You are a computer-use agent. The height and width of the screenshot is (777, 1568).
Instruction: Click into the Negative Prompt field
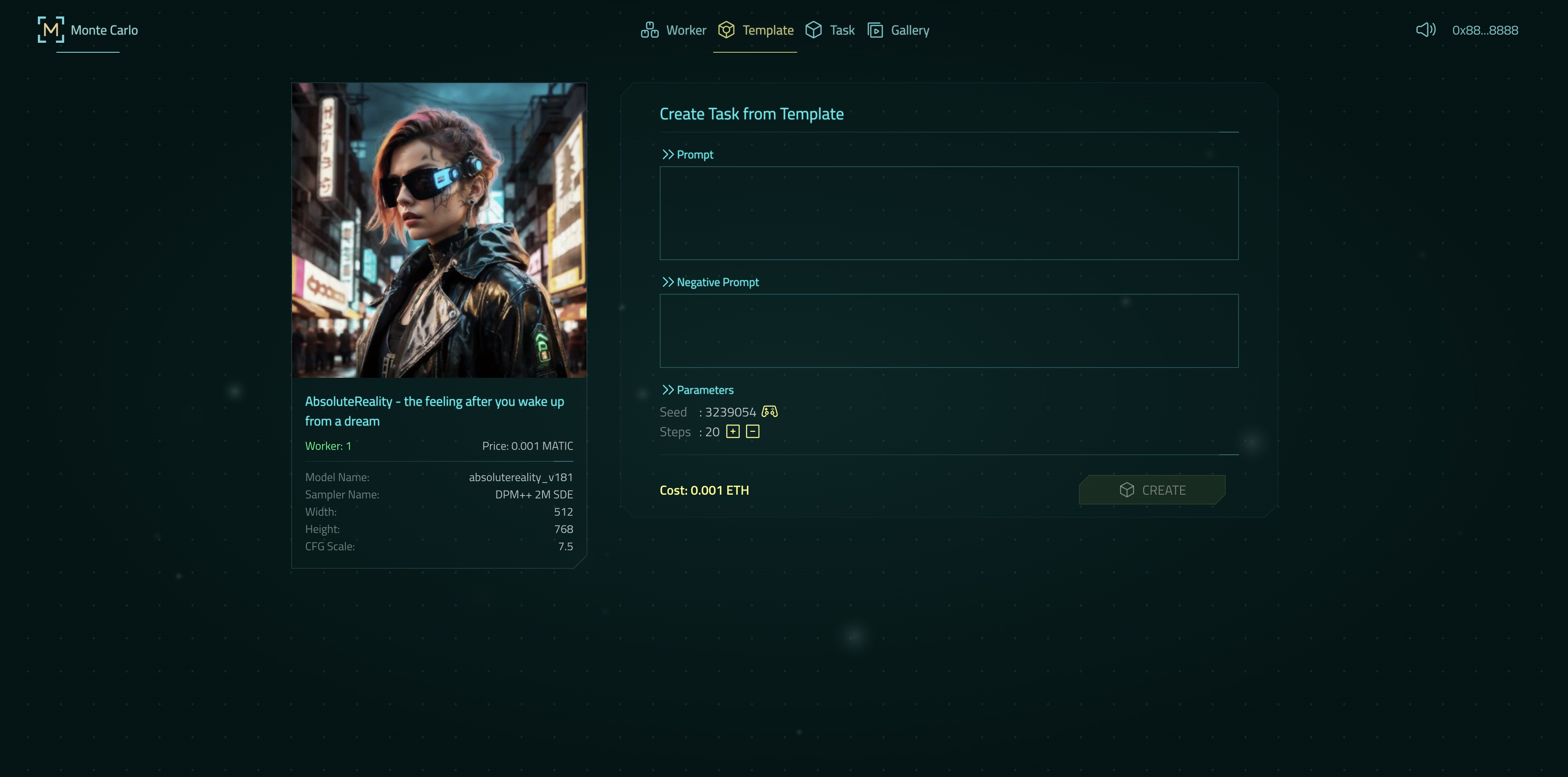(949, 330)
